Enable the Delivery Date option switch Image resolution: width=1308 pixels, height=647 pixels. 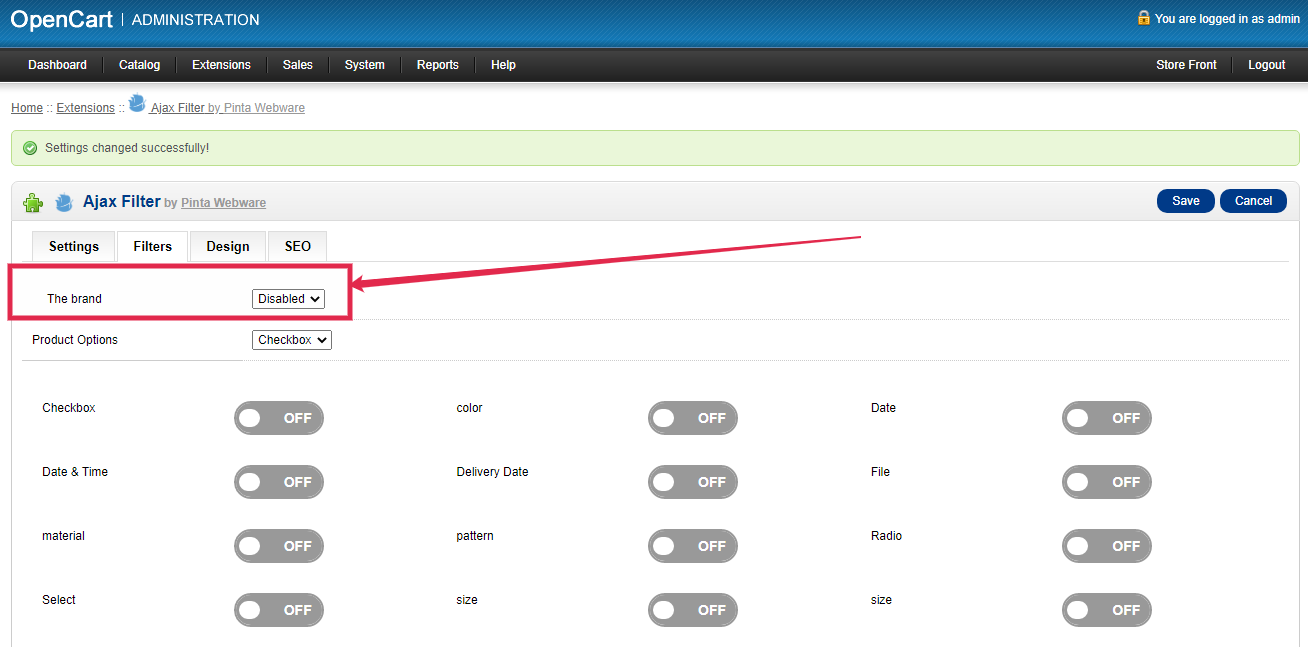pos(692,482)
